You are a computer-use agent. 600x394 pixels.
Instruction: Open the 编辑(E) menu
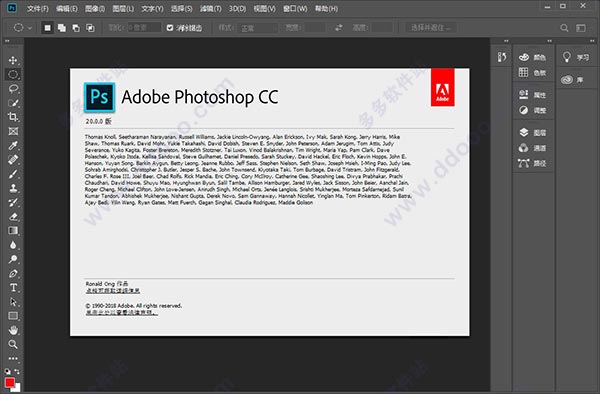click(67, 8)
